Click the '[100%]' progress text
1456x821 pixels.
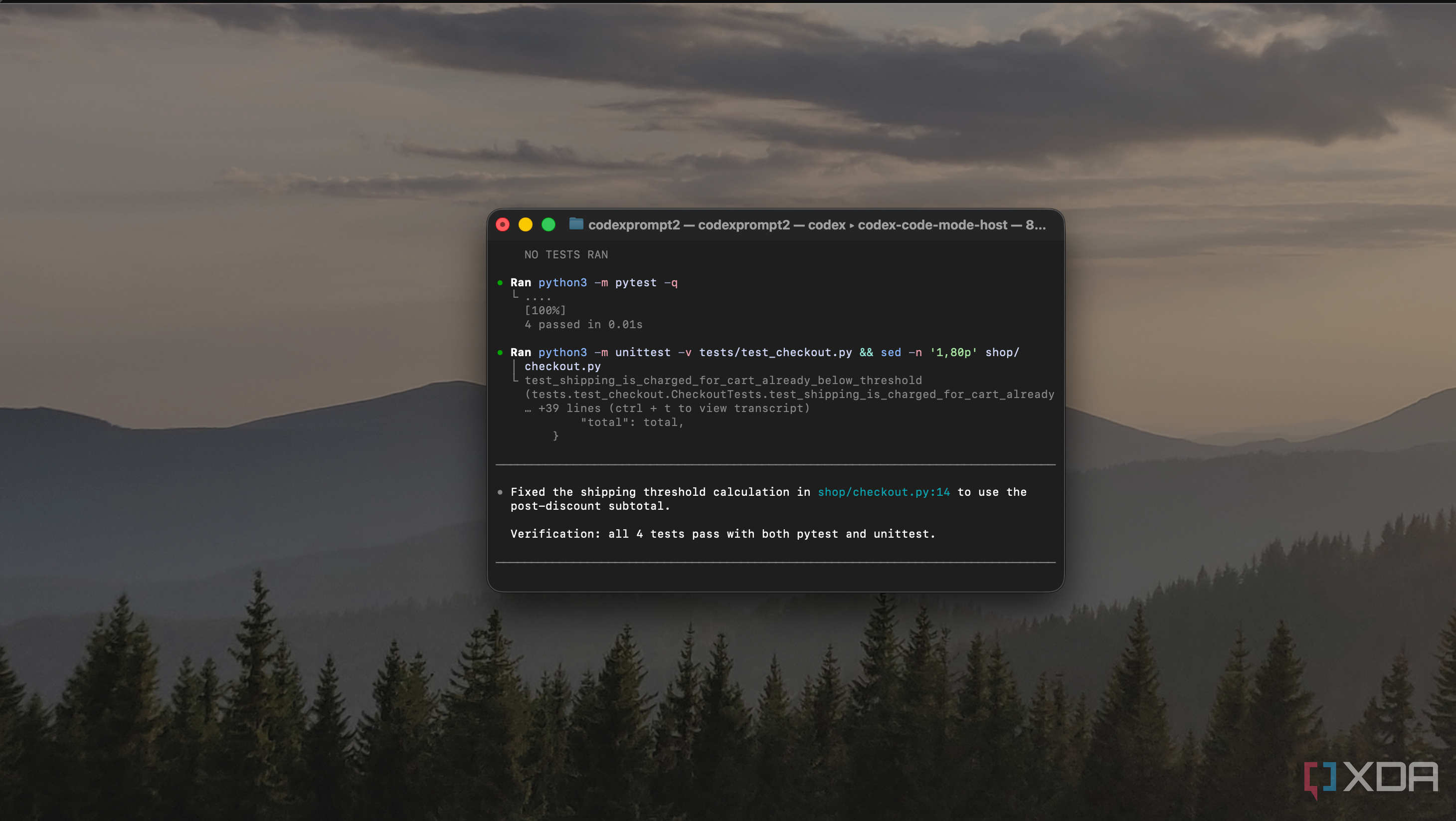pos(545,310)
